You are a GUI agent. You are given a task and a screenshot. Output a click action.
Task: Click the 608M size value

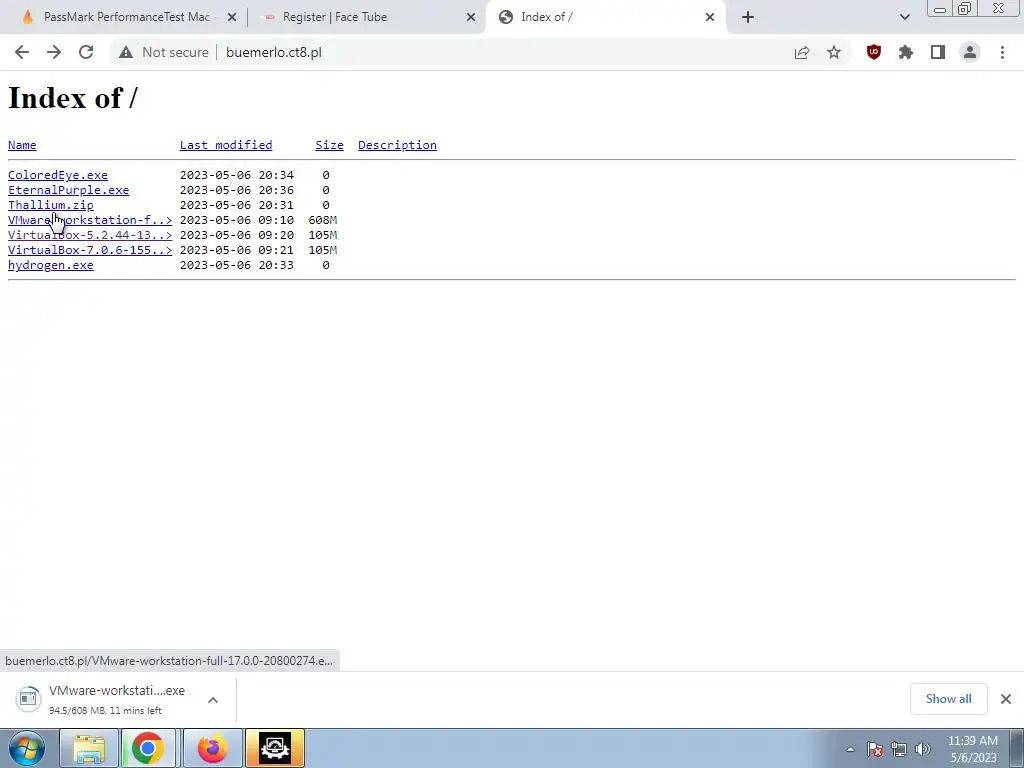point(323,220)
